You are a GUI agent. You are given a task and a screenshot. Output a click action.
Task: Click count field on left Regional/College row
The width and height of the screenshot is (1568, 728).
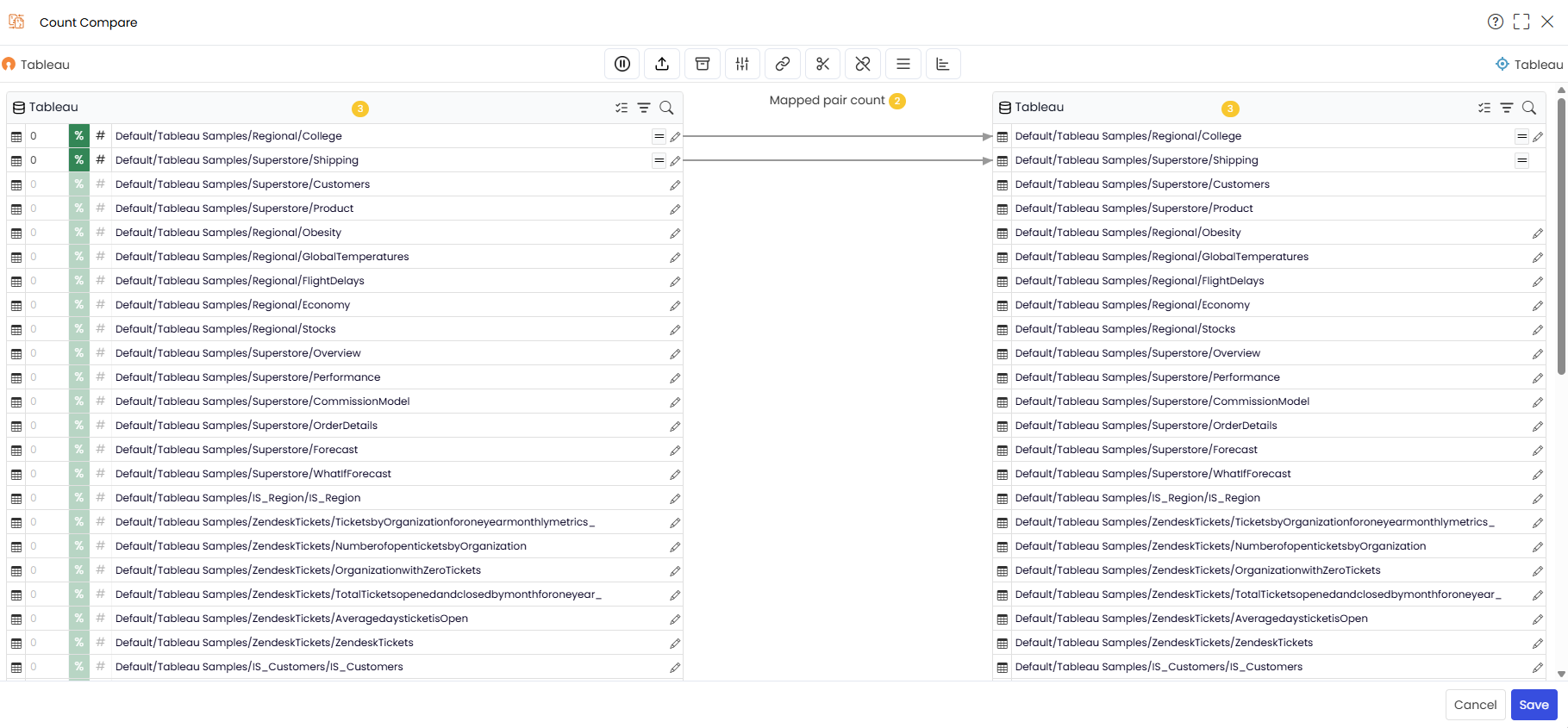click(x=47, y=136)
